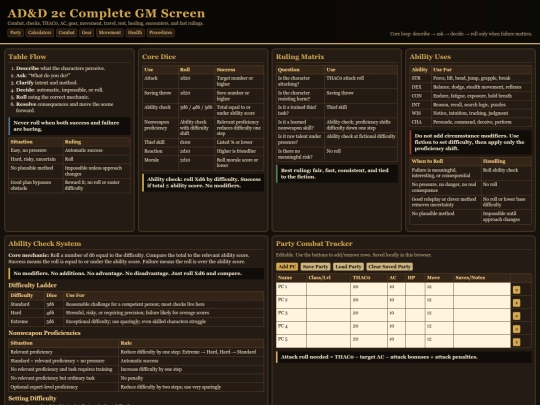Click the 'Optional expert-level proficiency' row
540x405 pixels.
136,387
